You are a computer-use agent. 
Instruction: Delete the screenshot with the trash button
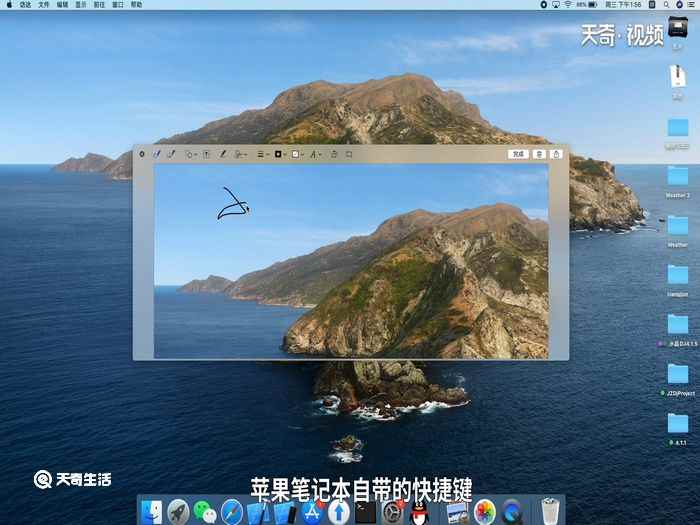click(x=539, y=154)
